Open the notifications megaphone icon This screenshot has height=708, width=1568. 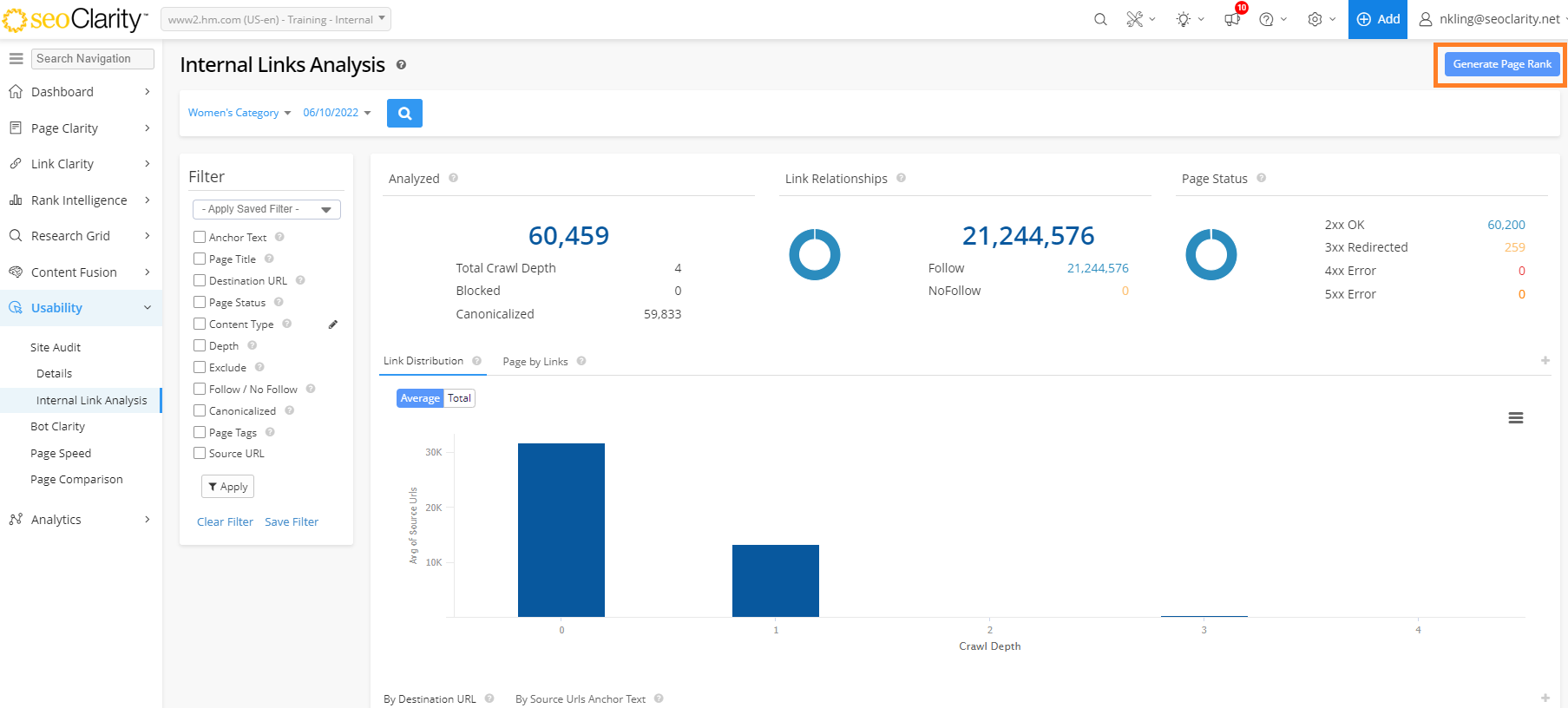tap(1232, 19)
